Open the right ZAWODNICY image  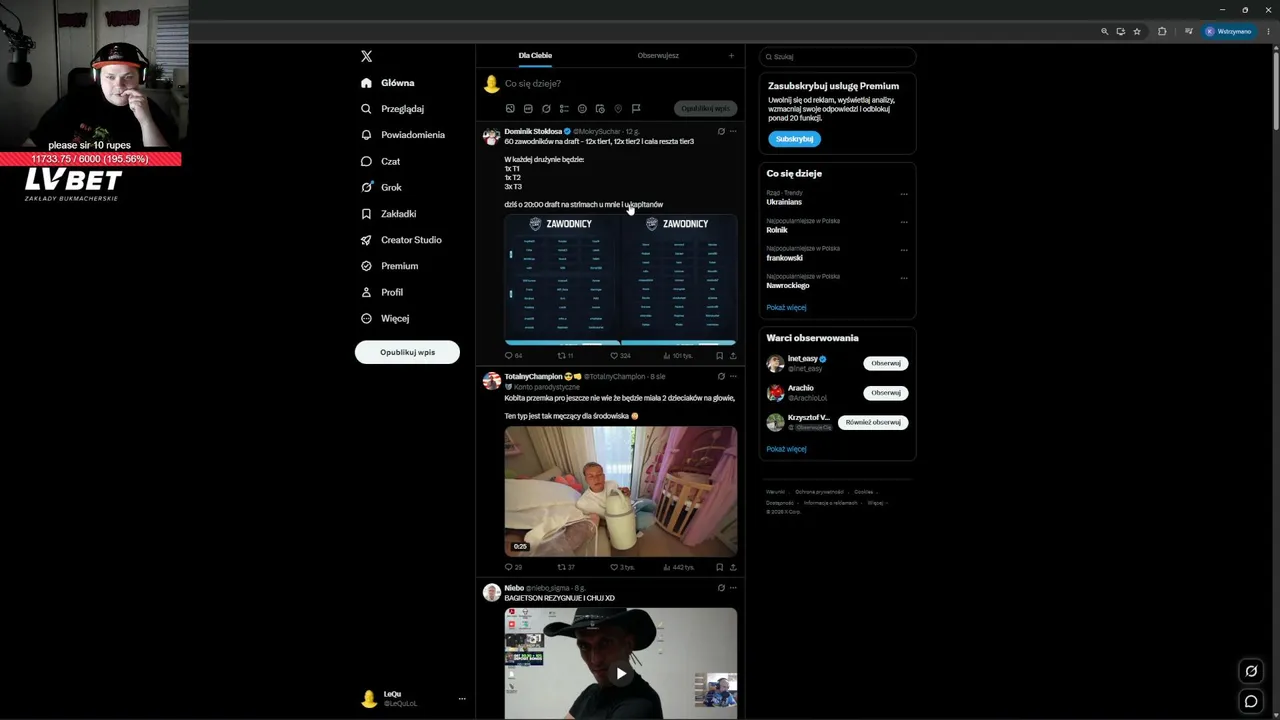(x=680, y=279)
